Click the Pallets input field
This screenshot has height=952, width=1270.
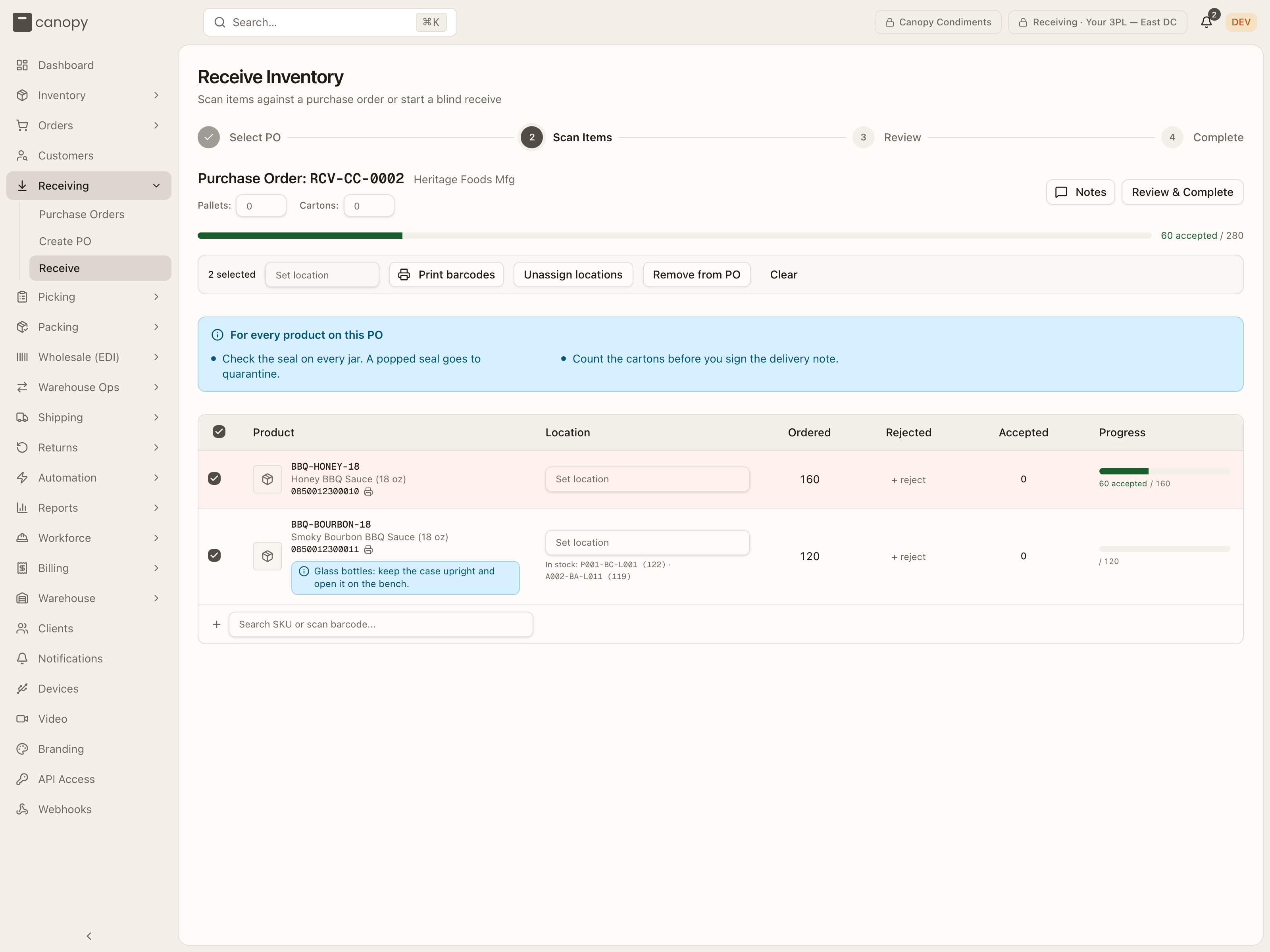pyautogui.click(x=261, y=205)
